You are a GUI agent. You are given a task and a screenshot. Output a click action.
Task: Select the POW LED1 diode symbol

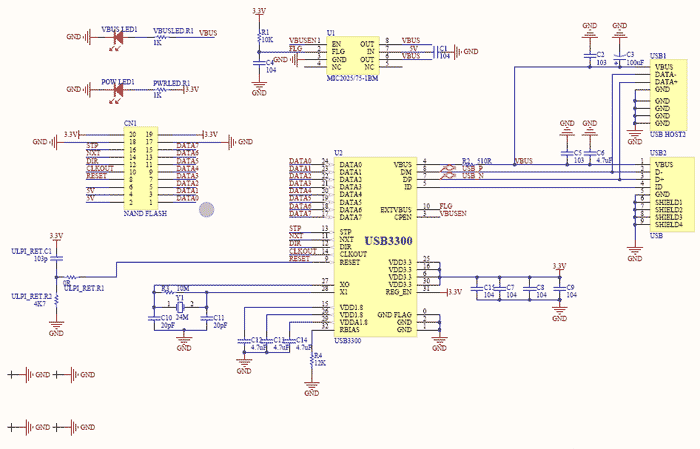pyautogui.click(x=119, y=90)
